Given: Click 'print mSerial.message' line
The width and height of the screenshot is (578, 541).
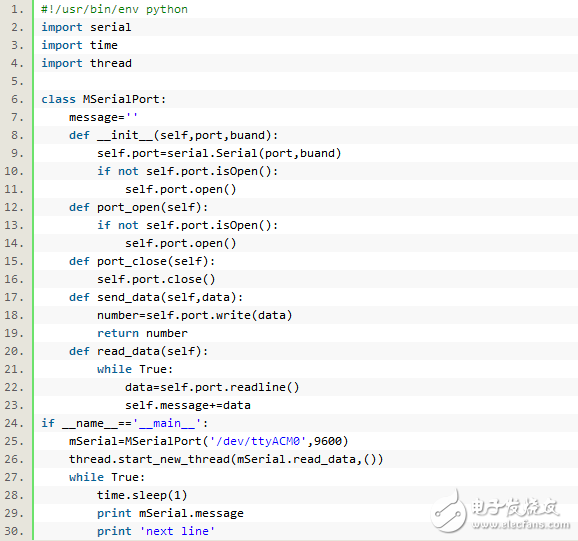Looking at the screenshot, I should [x=170, y=514].
